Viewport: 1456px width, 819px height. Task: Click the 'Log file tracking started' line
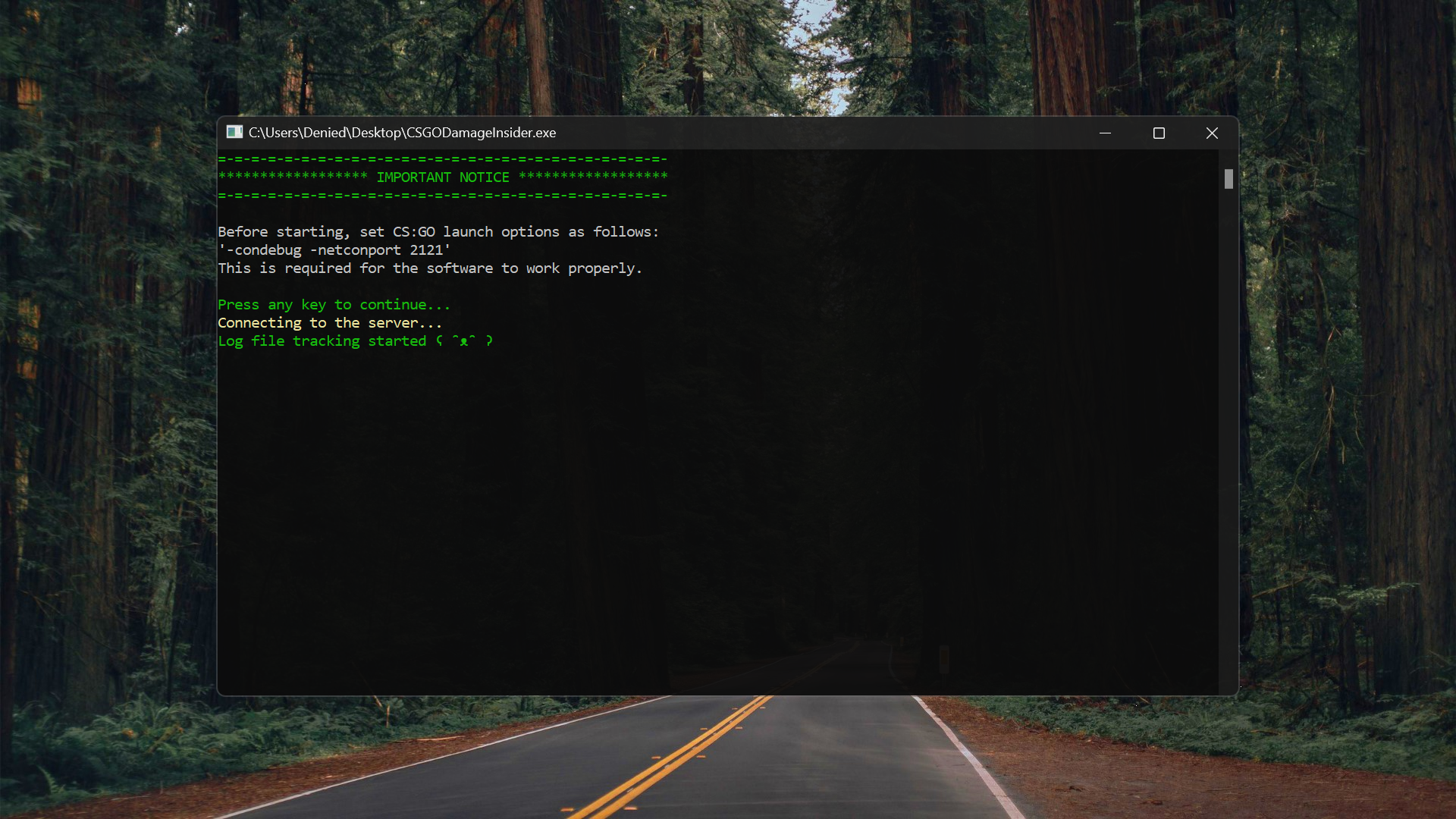click(x=322, y=341)
